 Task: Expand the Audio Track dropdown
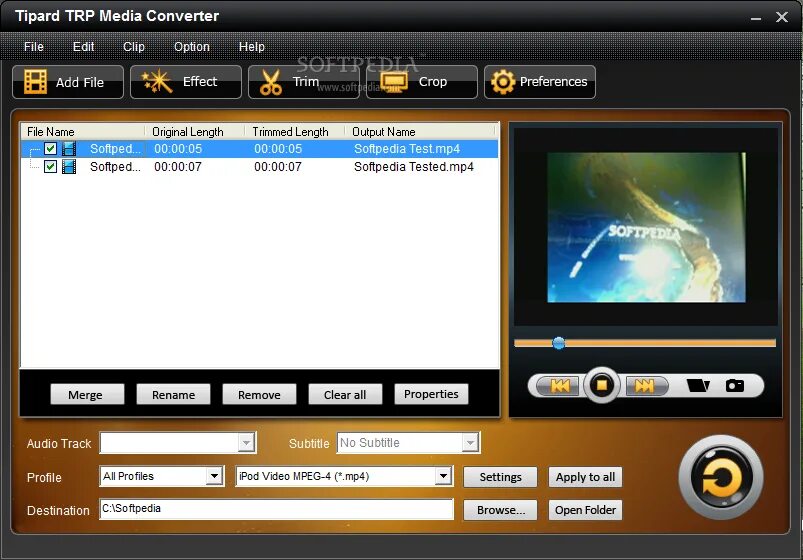click(246, 443)
